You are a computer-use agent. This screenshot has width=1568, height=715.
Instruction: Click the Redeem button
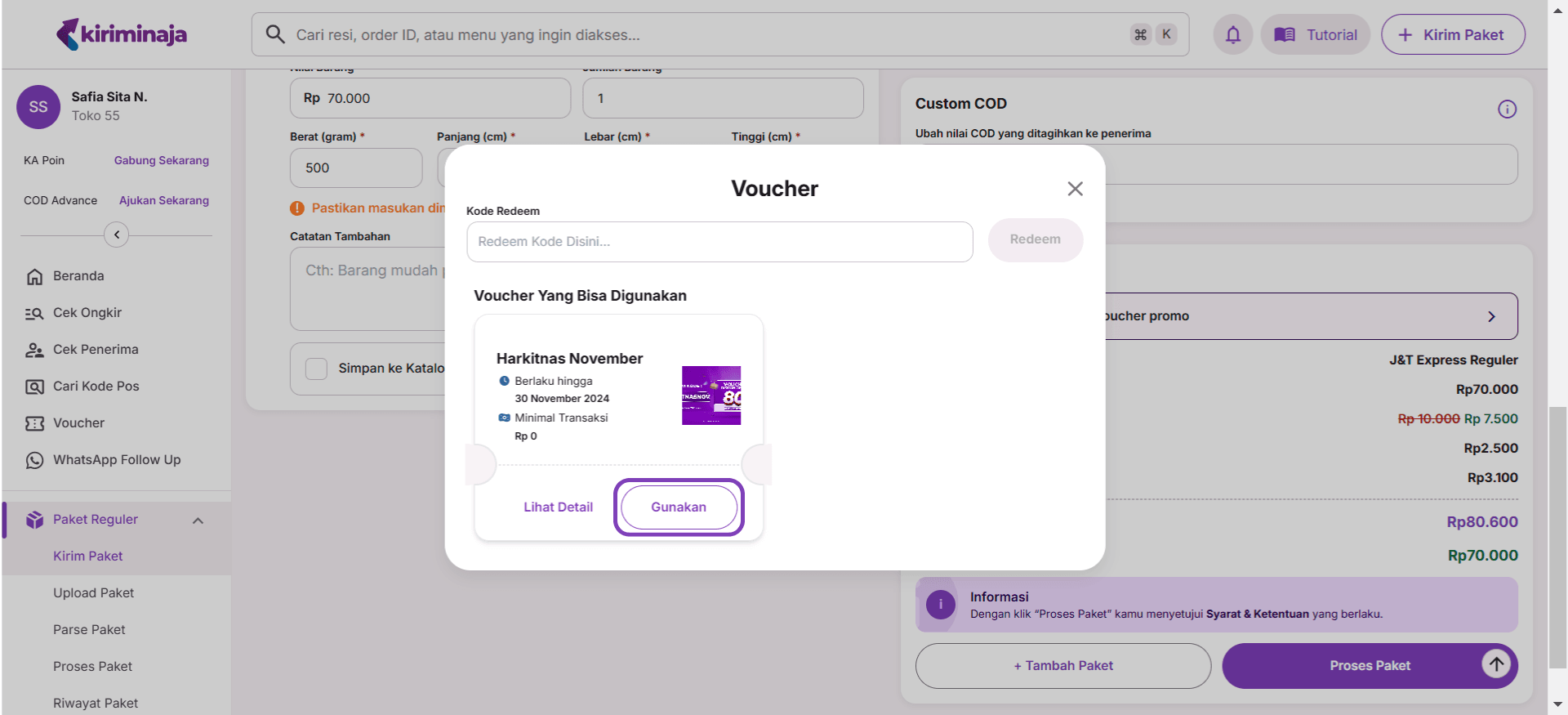[x=1035, y=239]
